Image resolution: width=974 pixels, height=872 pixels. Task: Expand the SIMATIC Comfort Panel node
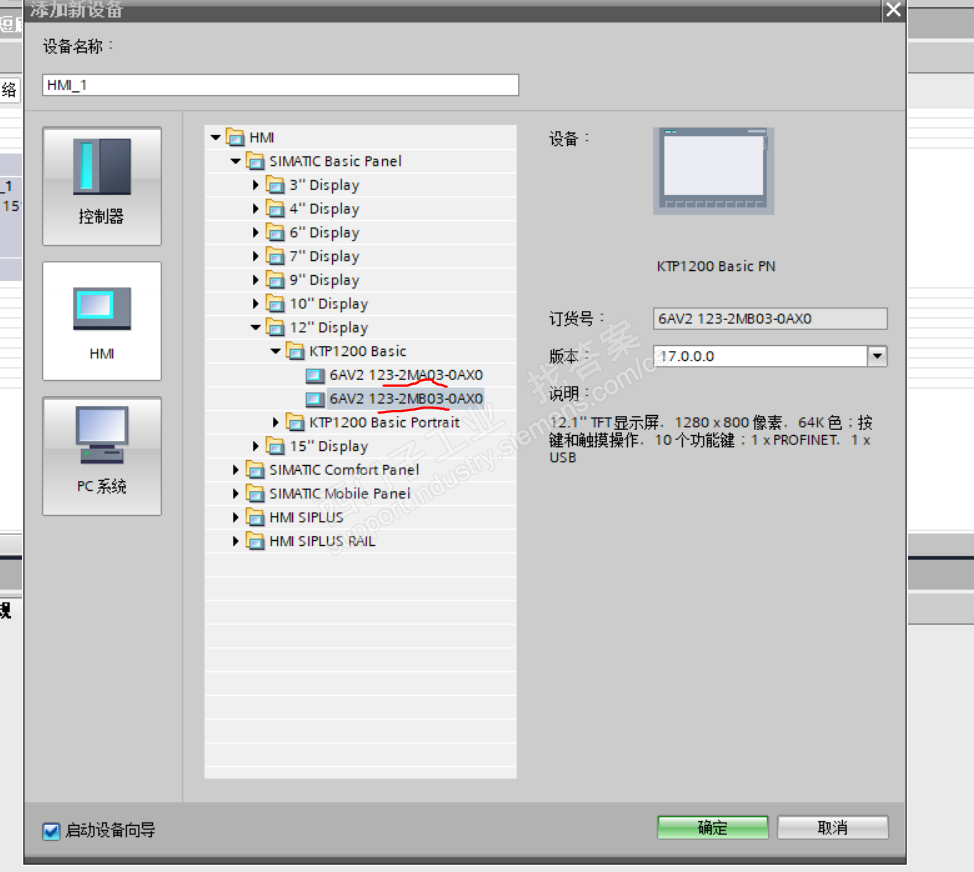point(235,470)
